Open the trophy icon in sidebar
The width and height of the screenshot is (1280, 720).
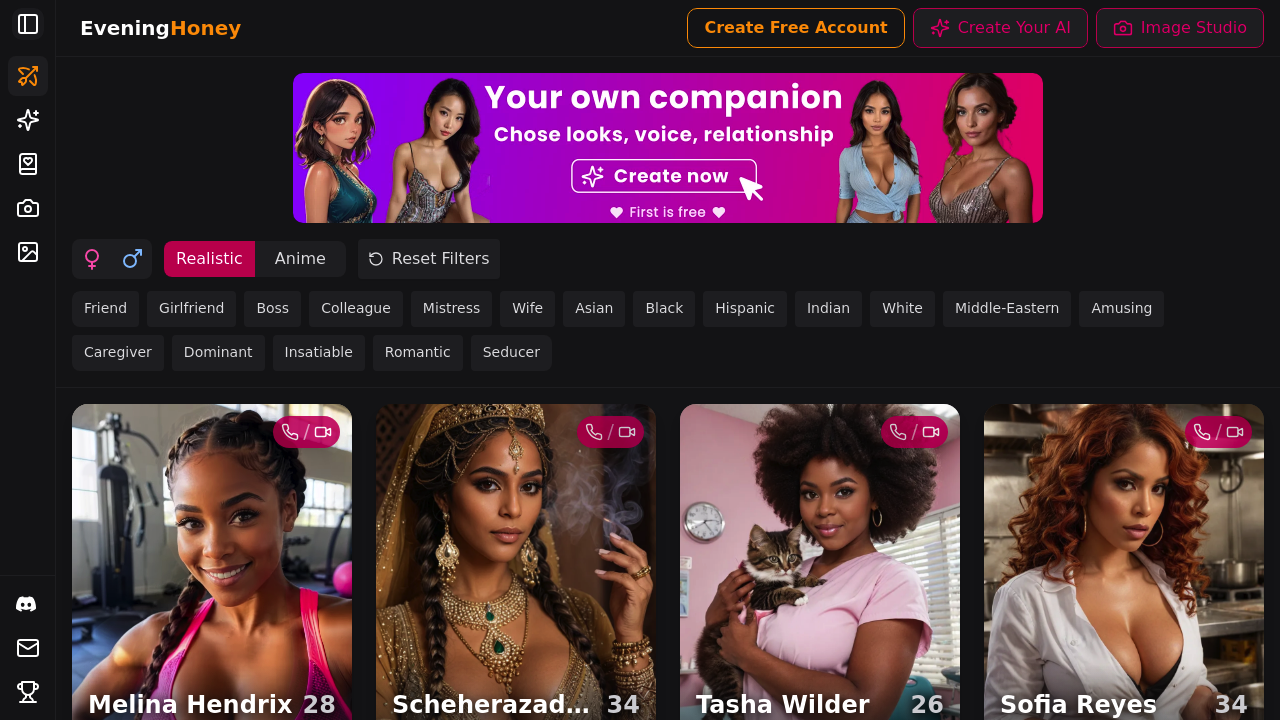click(x=28, y=692)
